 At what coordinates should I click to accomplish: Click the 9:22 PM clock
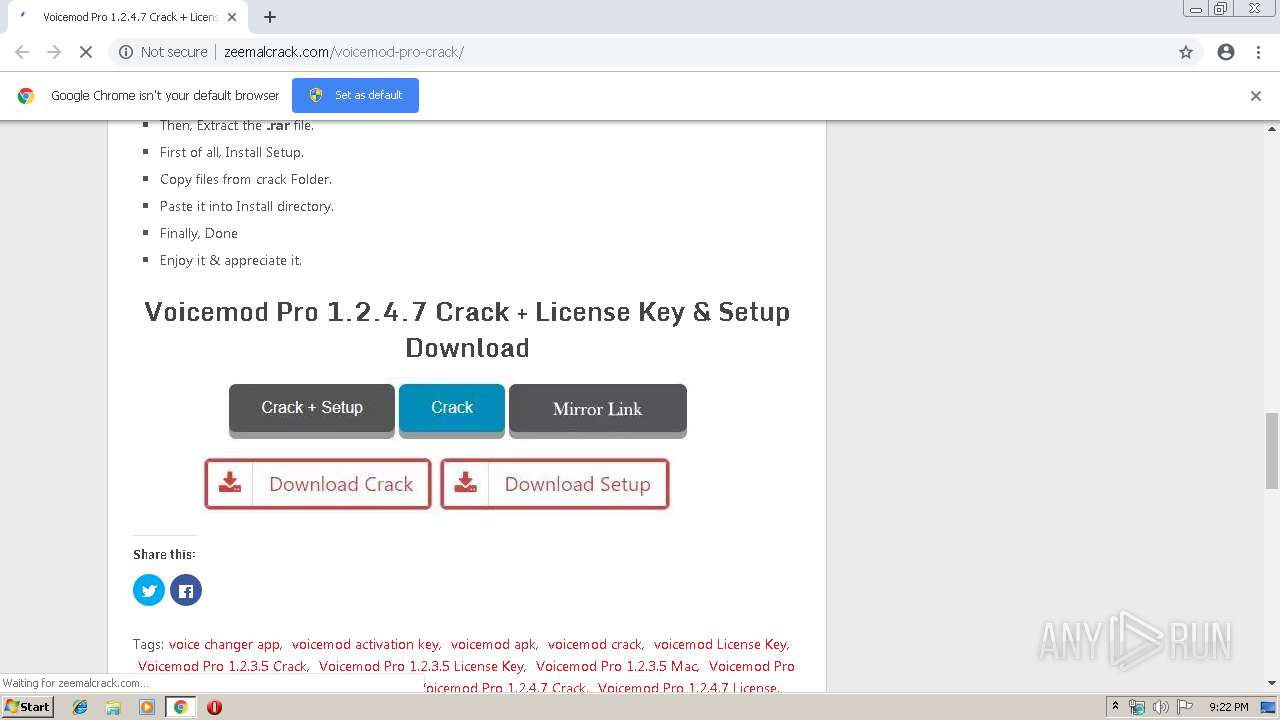point(1228,707)
